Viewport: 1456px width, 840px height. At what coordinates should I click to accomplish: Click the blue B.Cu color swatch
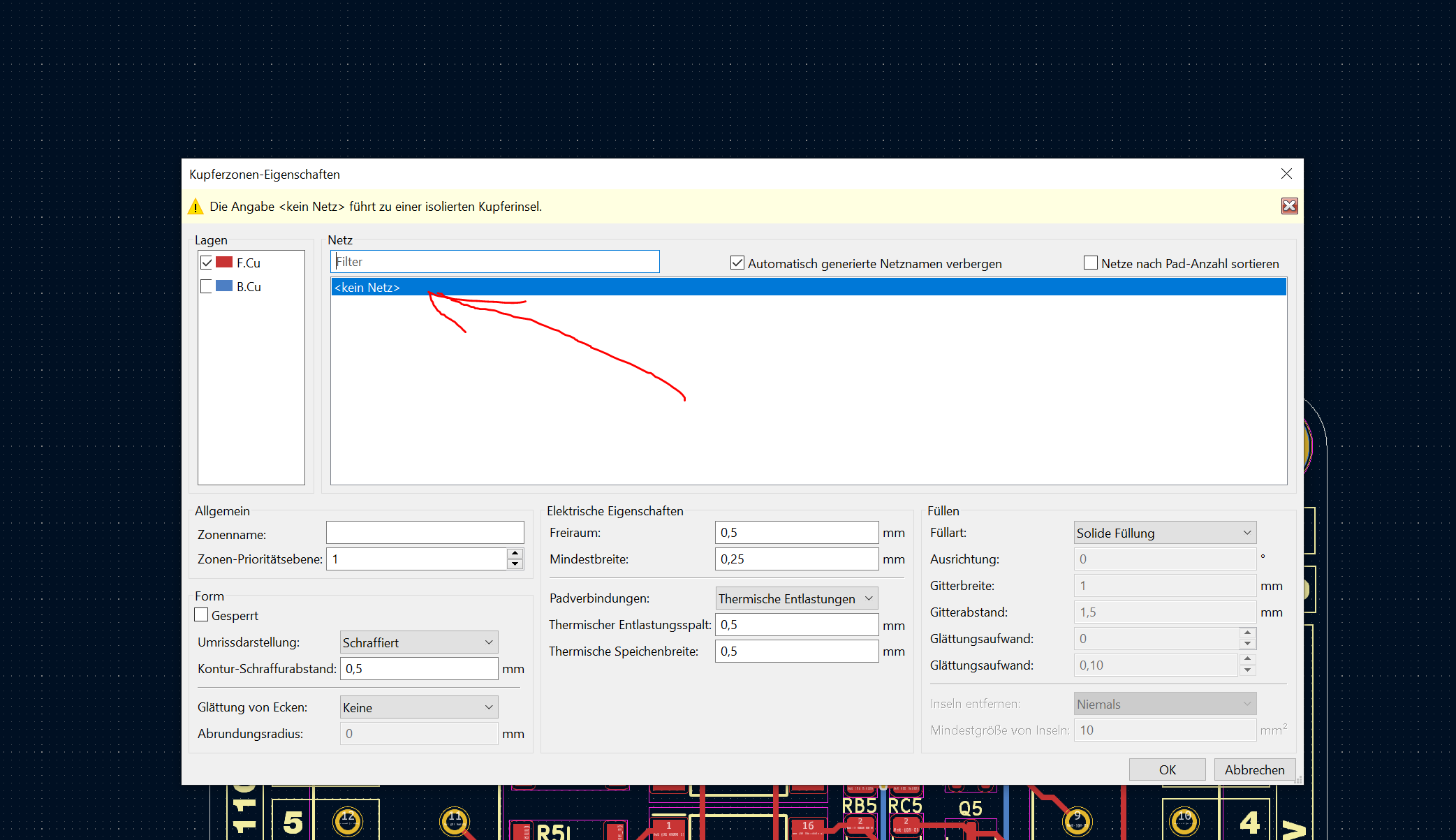[x=224, y=286]
